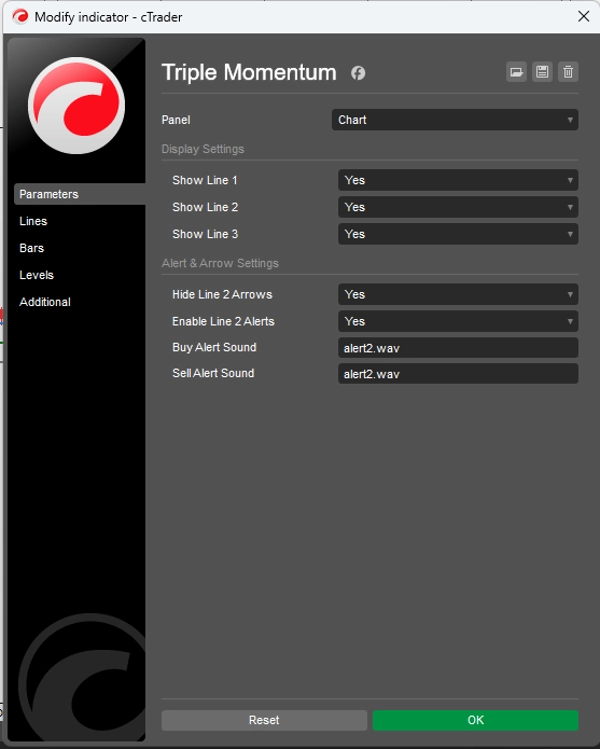Open the Hide Line 2 Arrows dropdown
Viewport: 600px width, 749px height.
click(x=458, y=294)
